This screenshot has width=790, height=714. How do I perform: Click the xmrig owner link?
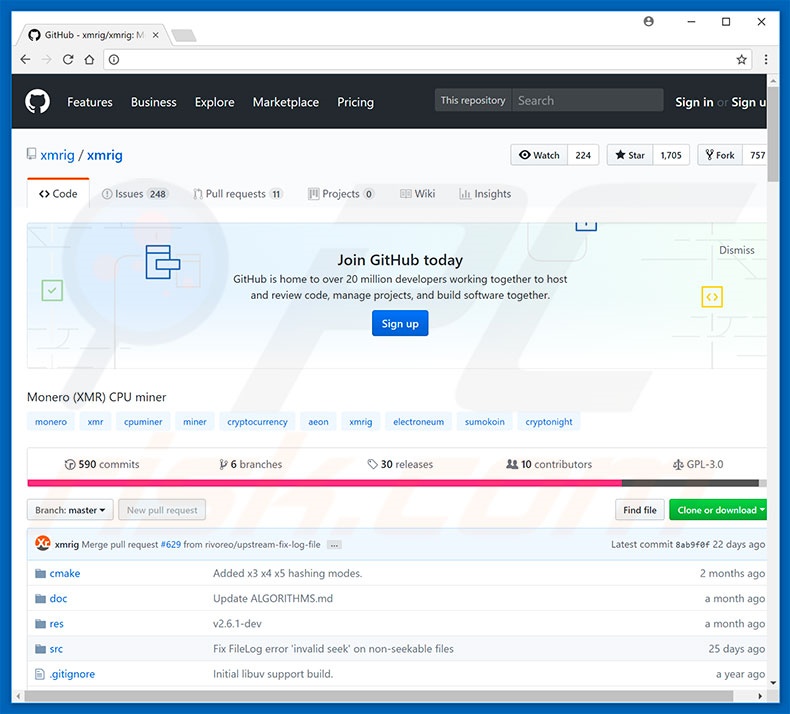(57, 155)
